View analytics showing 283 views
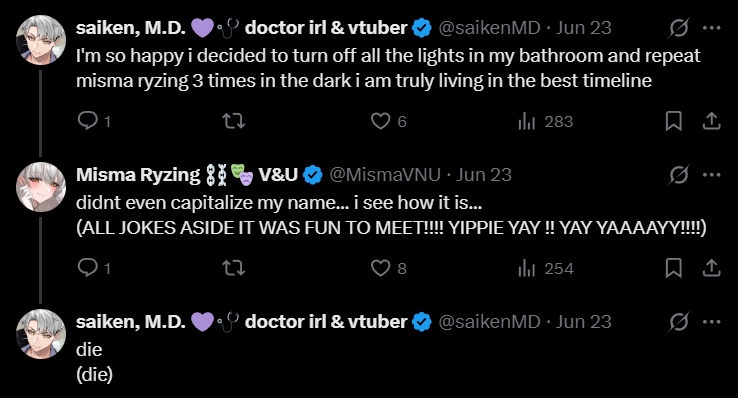 527,121
